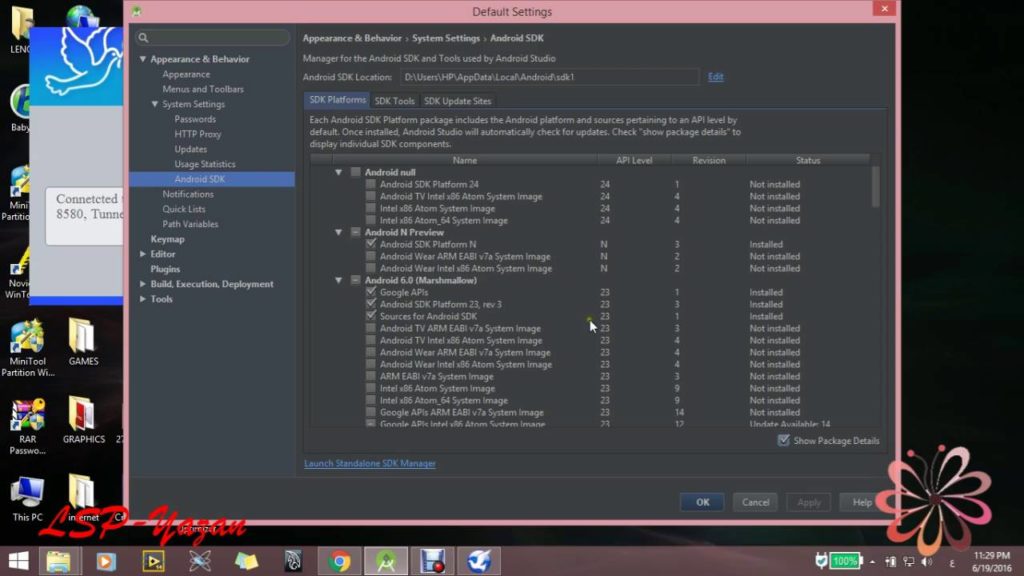Click the Help button
1024x576 pixels.
click(862, 502)
